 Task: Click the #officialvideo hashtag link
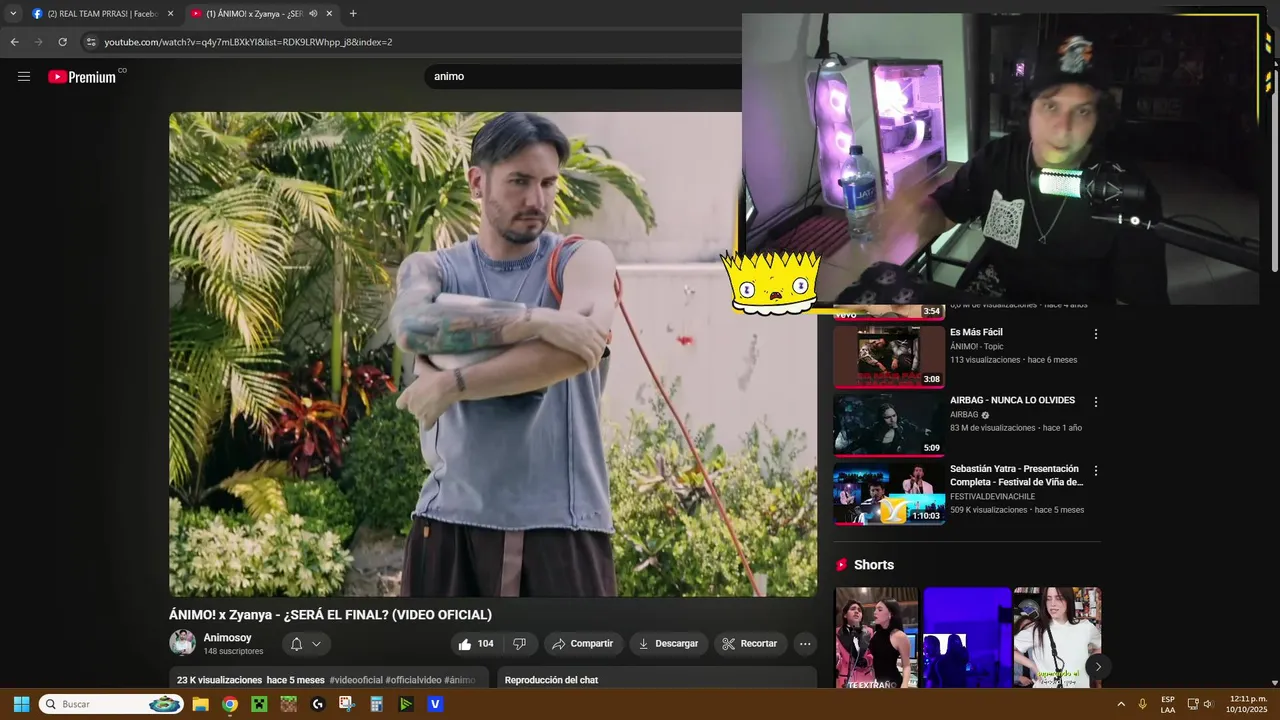point(413,680)
